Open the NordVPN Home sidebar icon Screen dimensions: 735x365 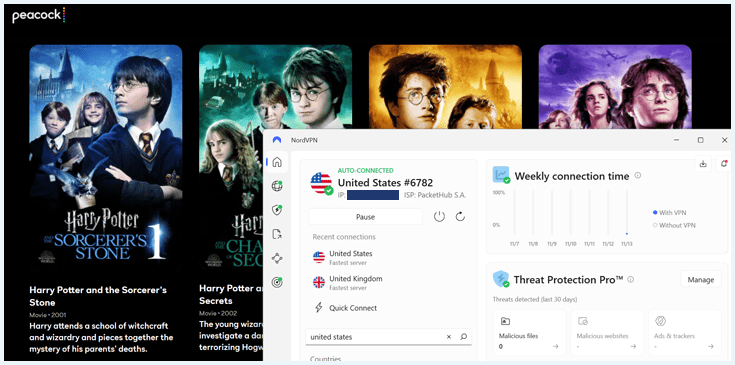click(277, 162)
